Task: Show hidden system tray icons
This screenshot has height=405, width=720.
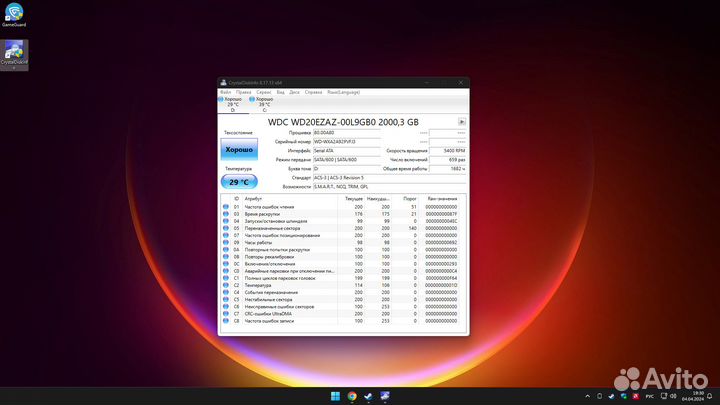Action: 587,396
